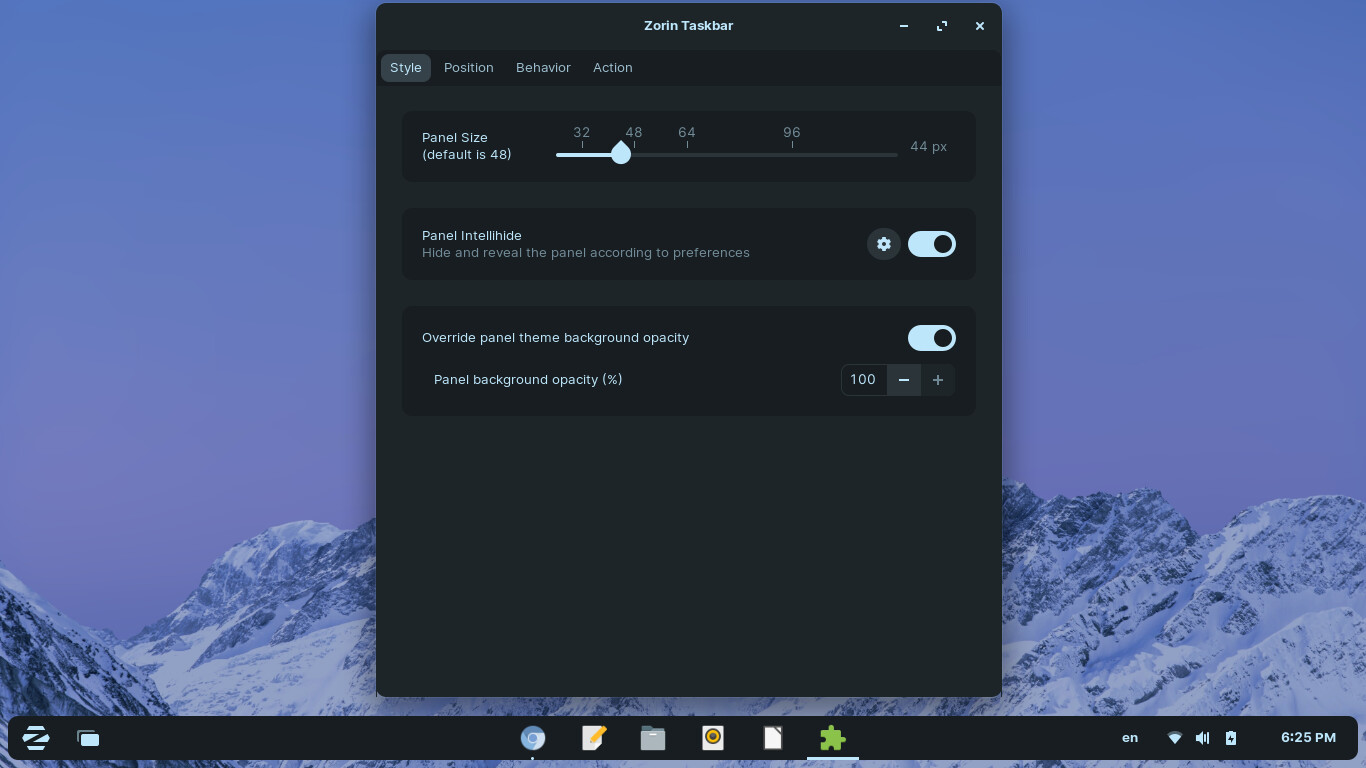Launch the Rhythmbox music player
This screenshot has width=1366, height=768.
[x=713, y=738]
